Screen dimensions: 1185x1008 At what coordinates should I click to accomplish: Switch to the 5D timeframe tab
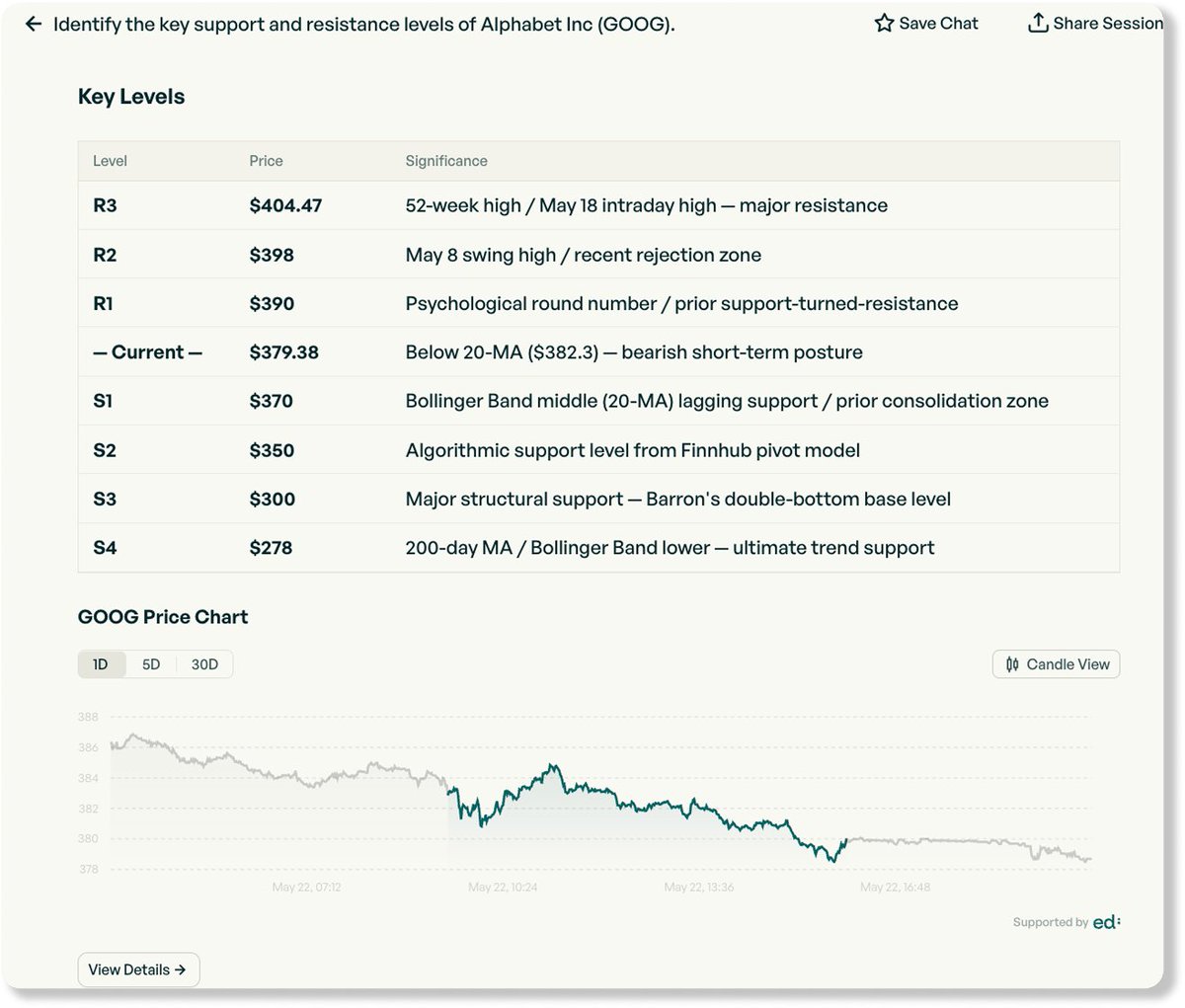[151, 664]
